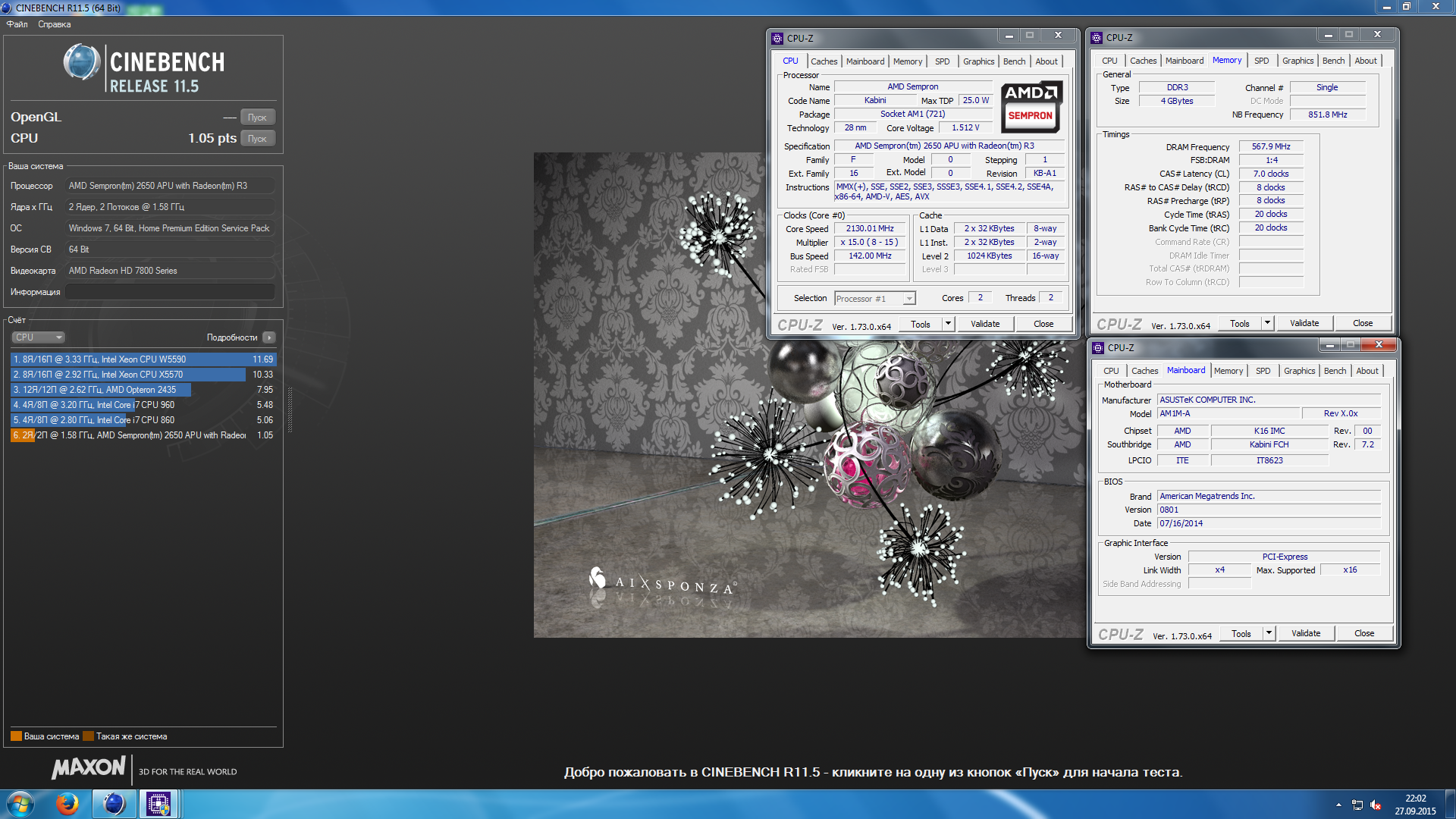Open Bench tab in CPU window
1456x819 pixels.
[1014, 61]
